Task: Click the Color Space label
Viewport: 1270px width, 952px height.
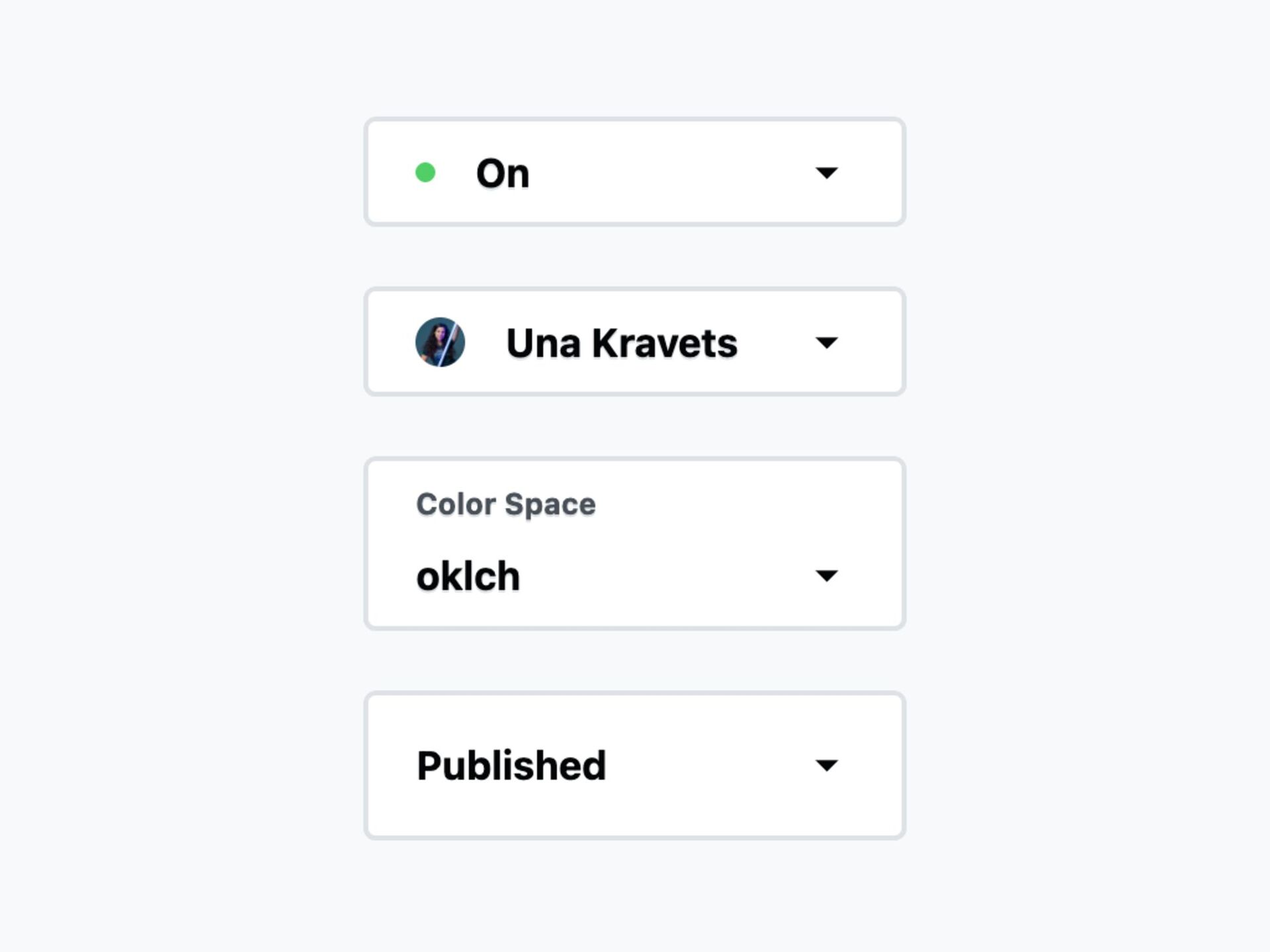Action: (x=506, y=504)
